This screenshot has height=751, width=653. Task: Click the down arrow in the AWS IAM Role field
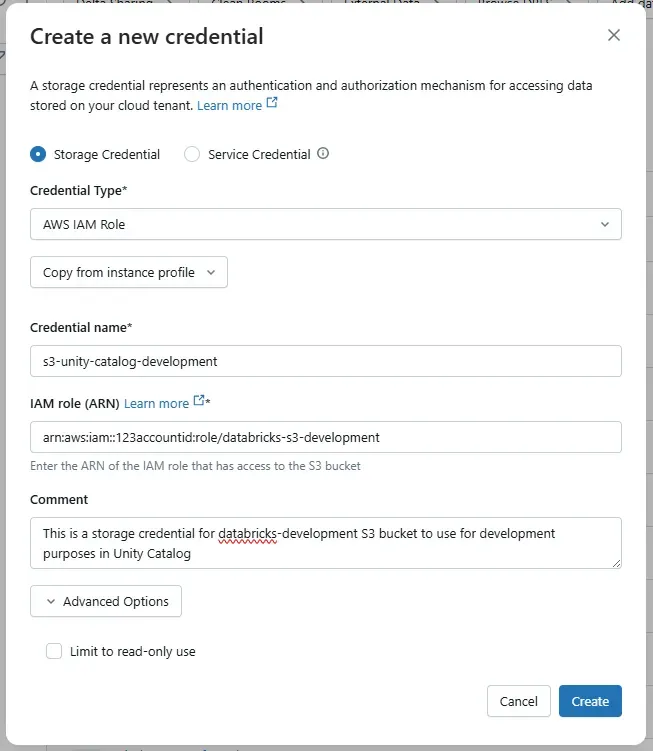click(604, 225)
